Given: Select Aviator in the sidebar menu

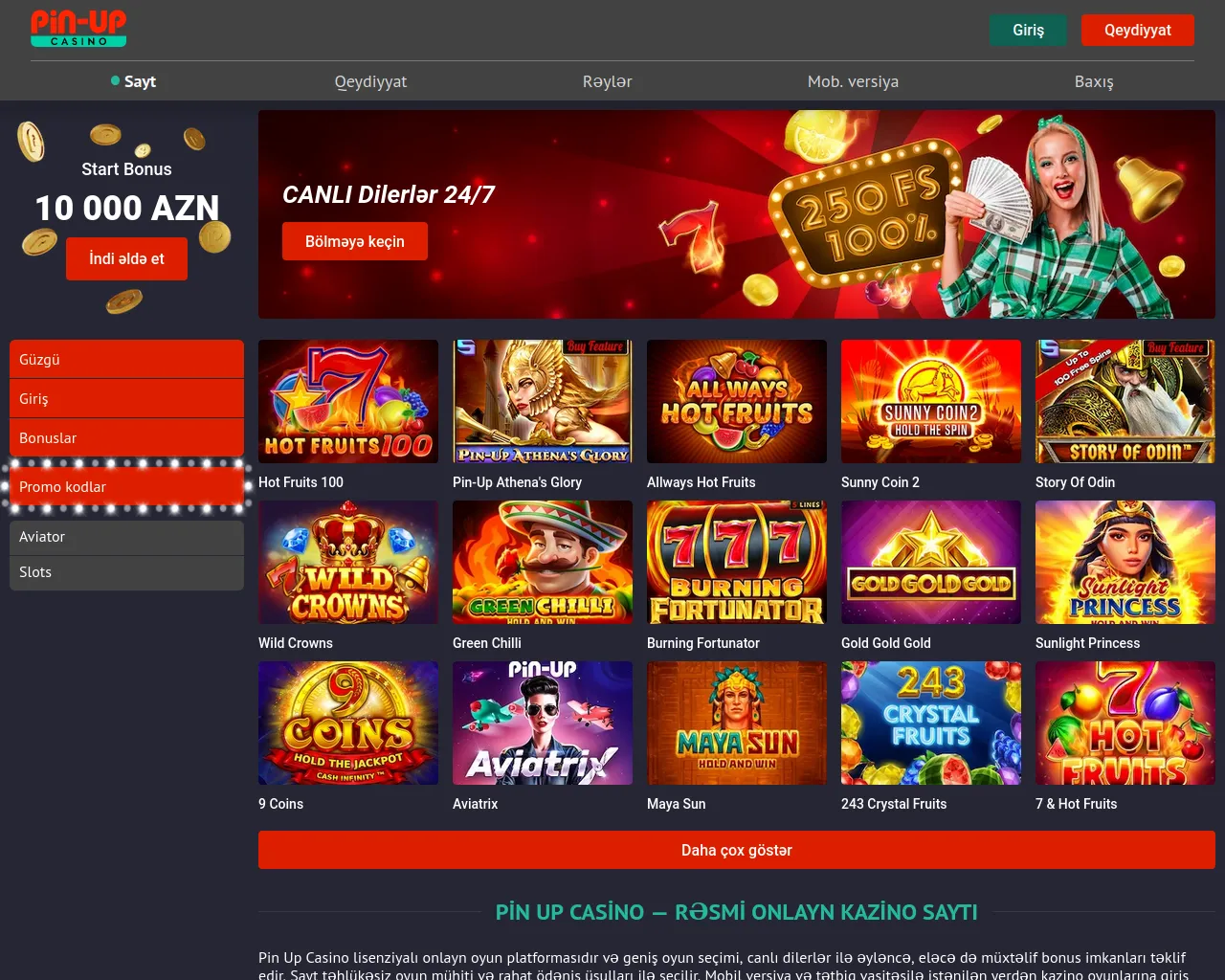Looking at the screenshot, I should click(x=126, y=537).
